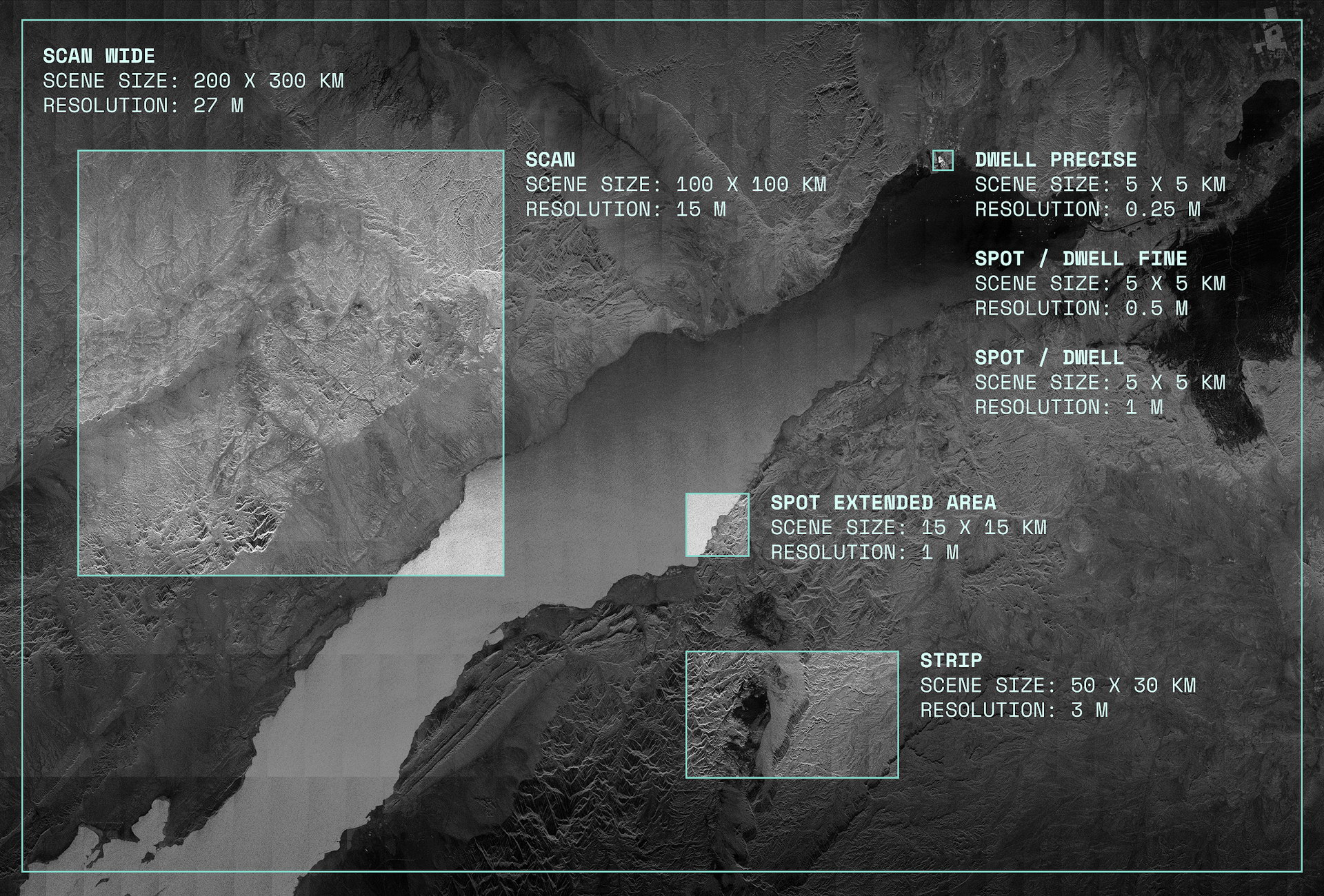Click the resolution 0.25 M text
Viewport: 1324px width, 896px height.
click(1087, 209)
